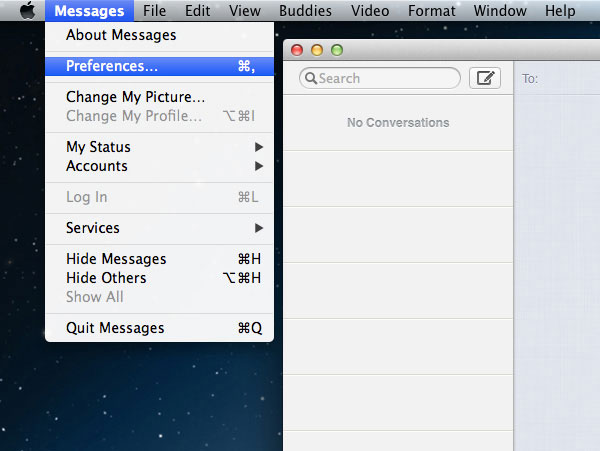Screen dimensions: 600x451
Task: Click the No Conversations text
Action: (x=398, y=122)
